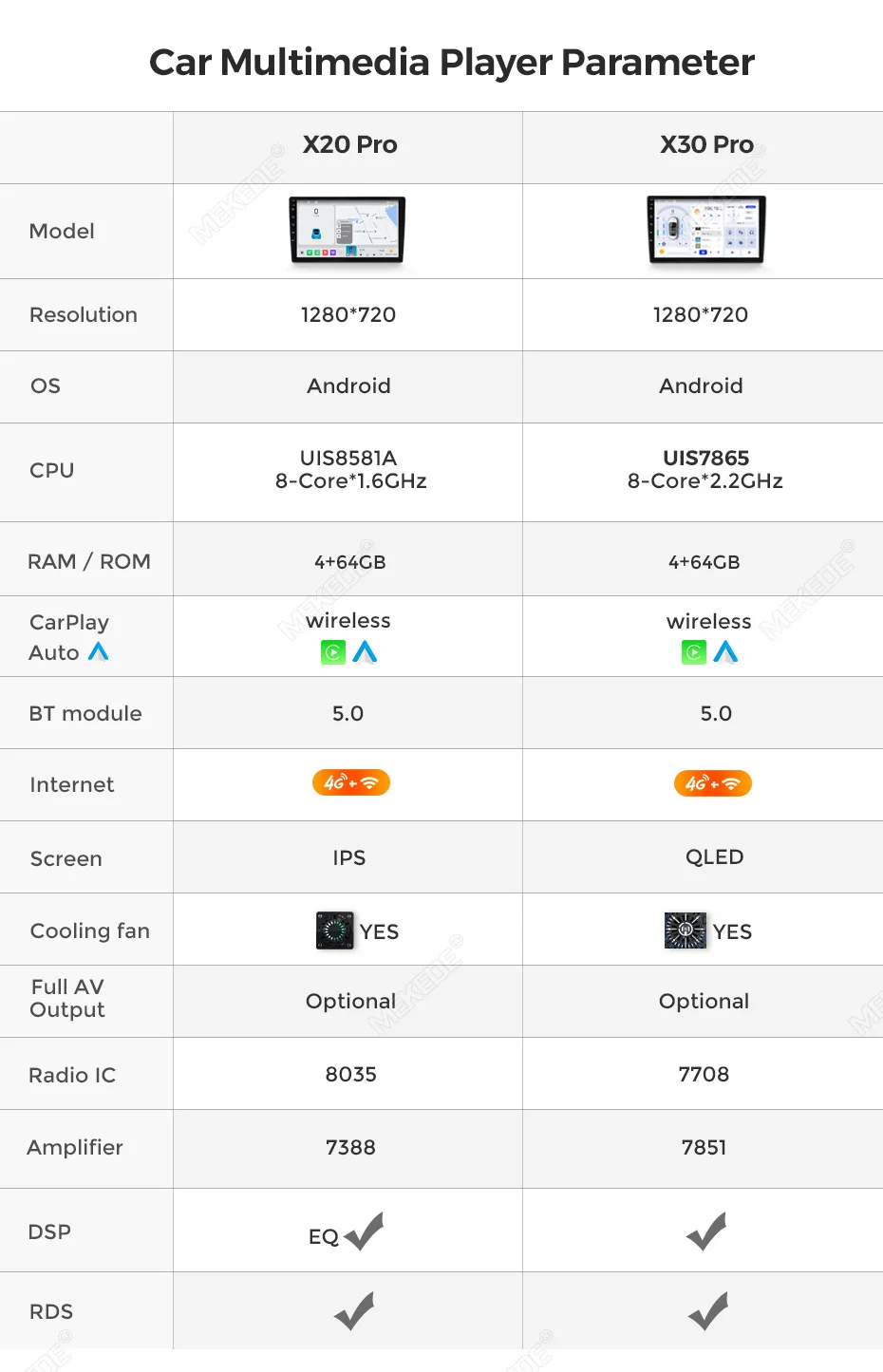Viewport: 883px width, 1372px height.
Task: Click the cooling fan image for X20 Pro
Action: coord(334,930)
